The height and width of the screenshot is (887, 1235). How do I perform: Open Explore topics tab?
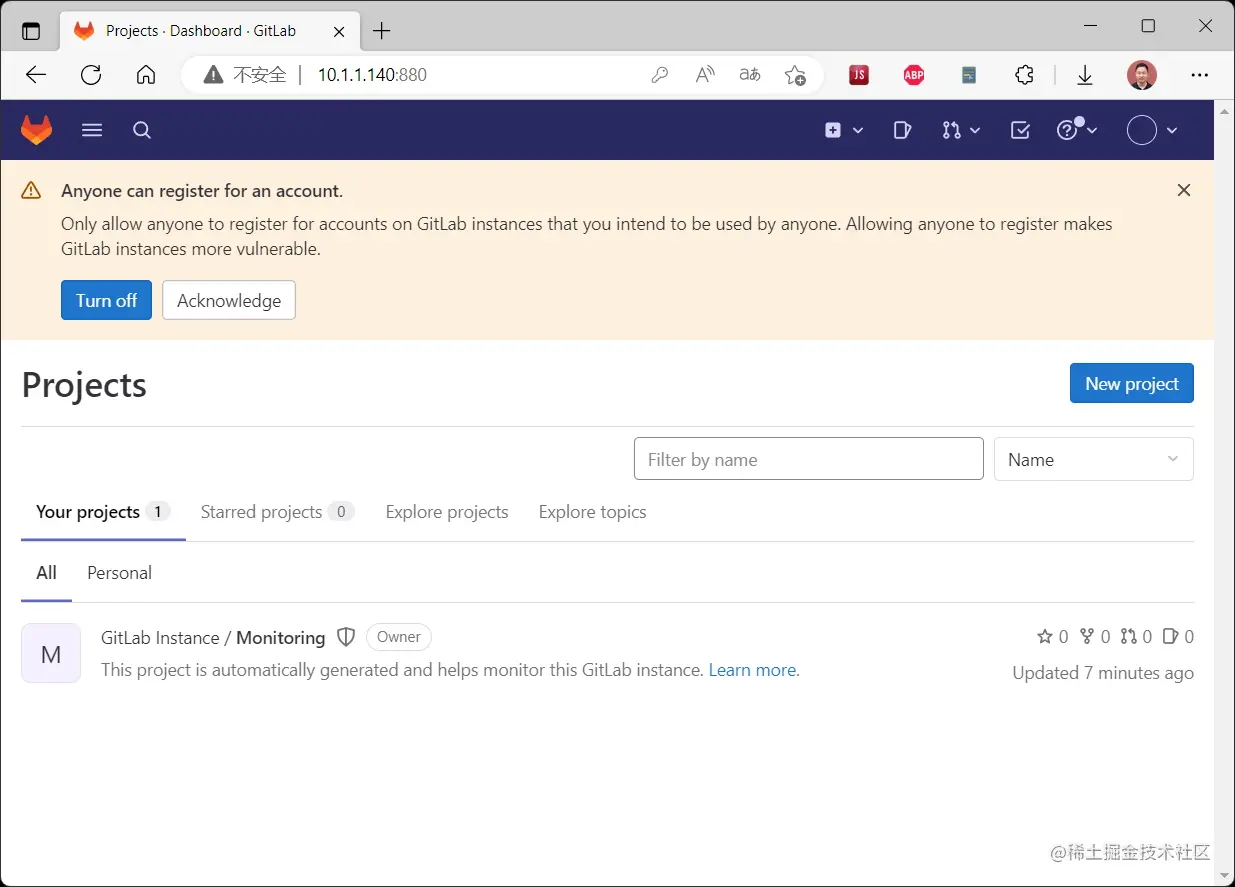click(x=592, y=512)
